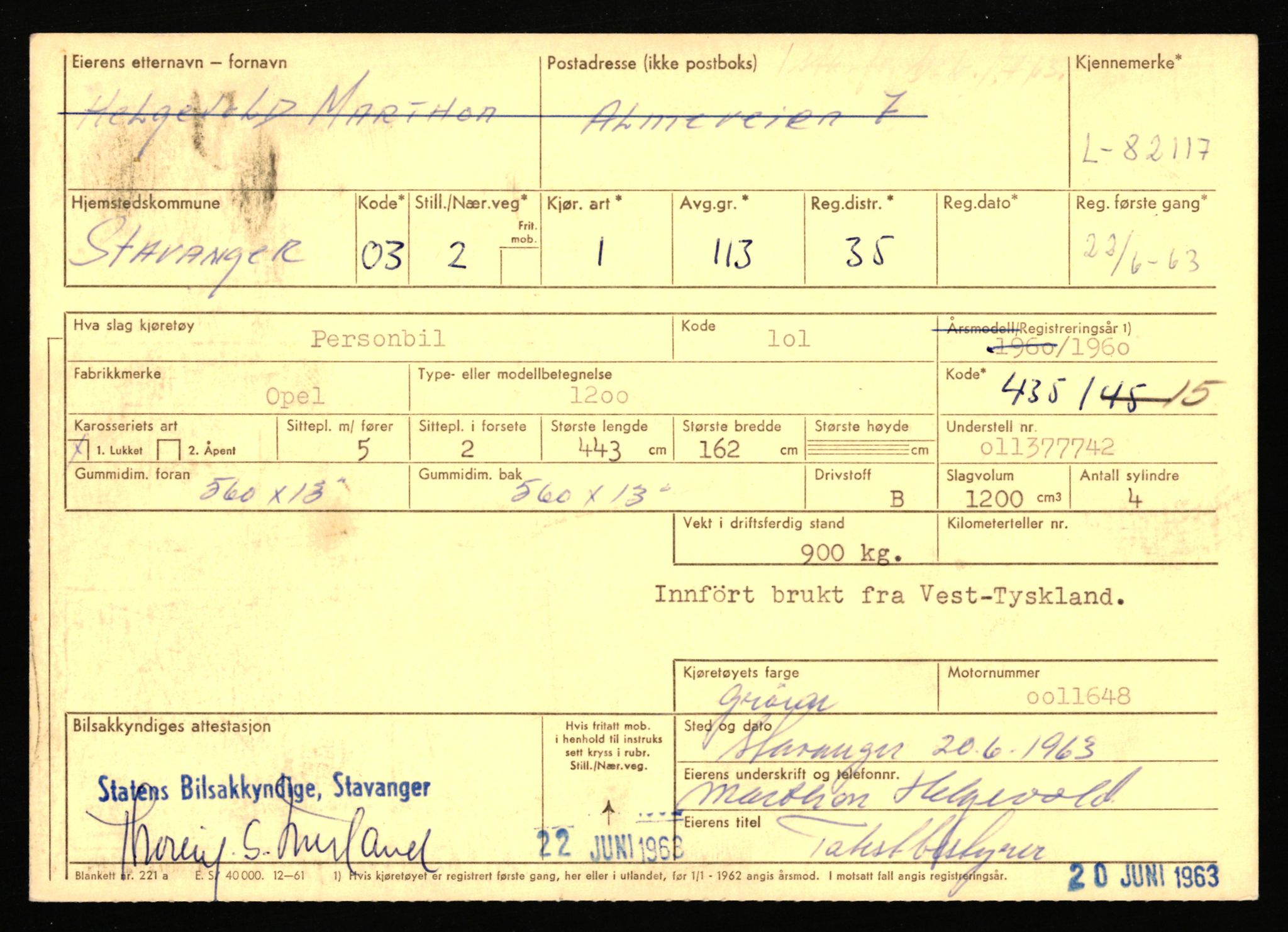
Task: Click the empty '2. Åpent' checkbox
Action: point(169,450)
